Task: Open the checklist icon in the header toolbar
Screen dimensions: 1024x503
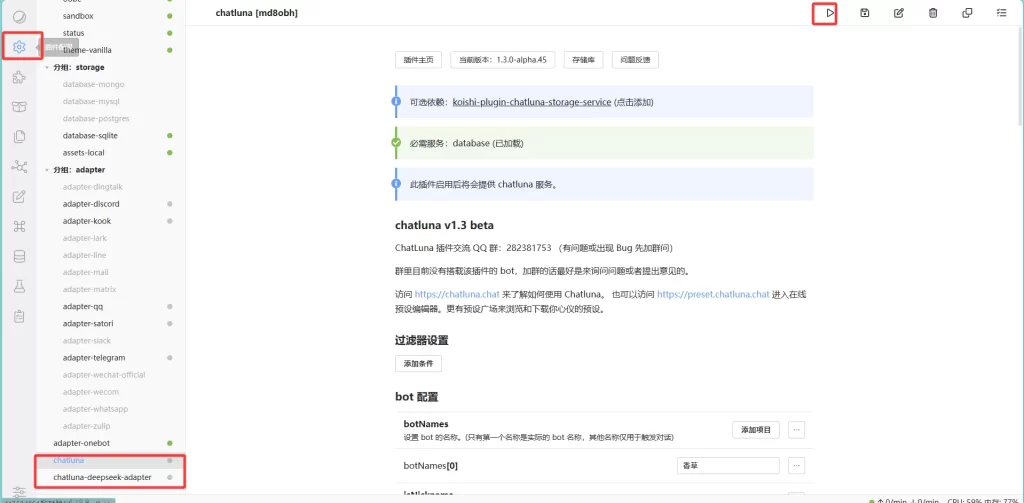Action: [1001, 13]
